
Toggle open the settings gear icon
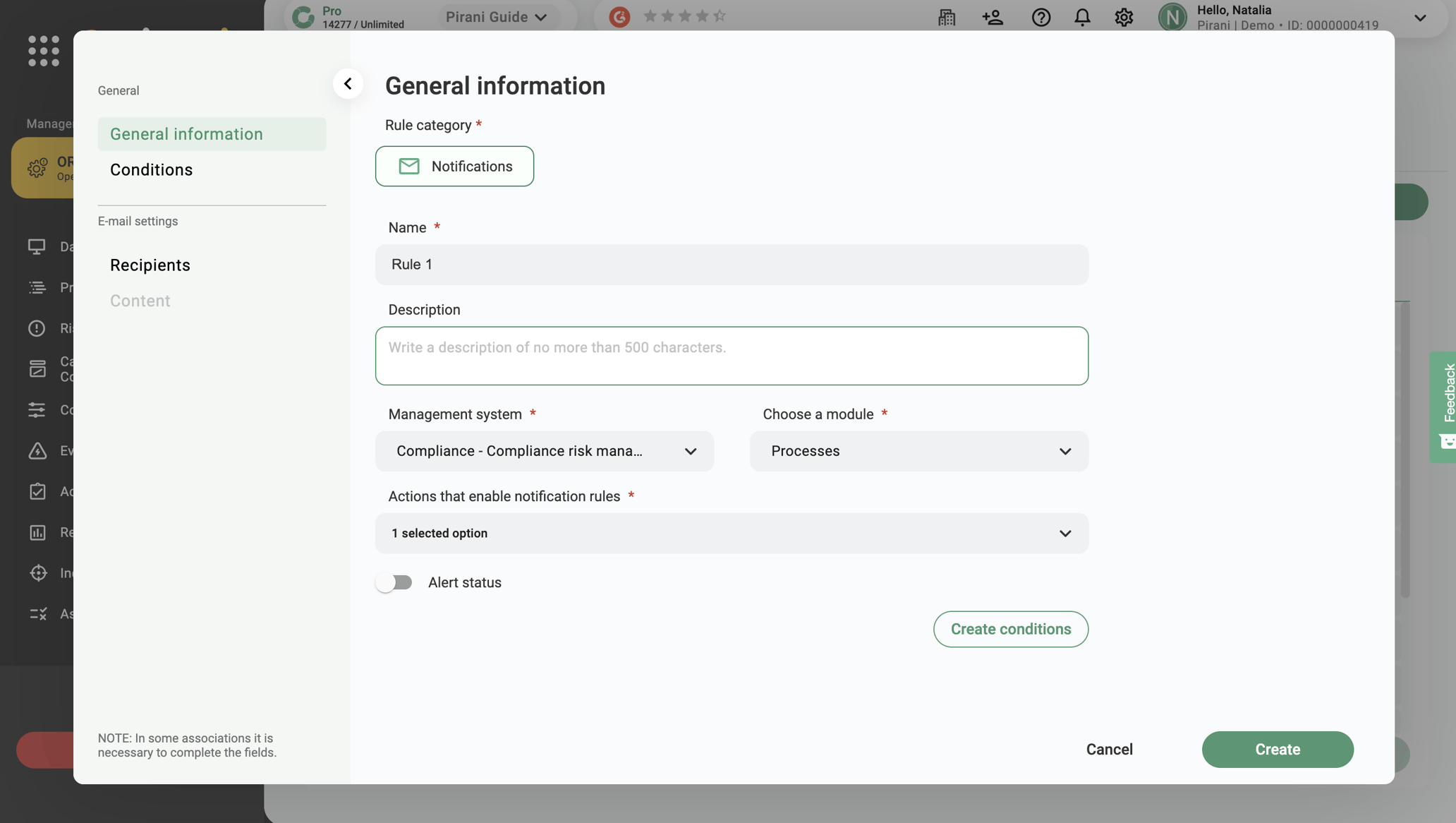click(1124, 17)
